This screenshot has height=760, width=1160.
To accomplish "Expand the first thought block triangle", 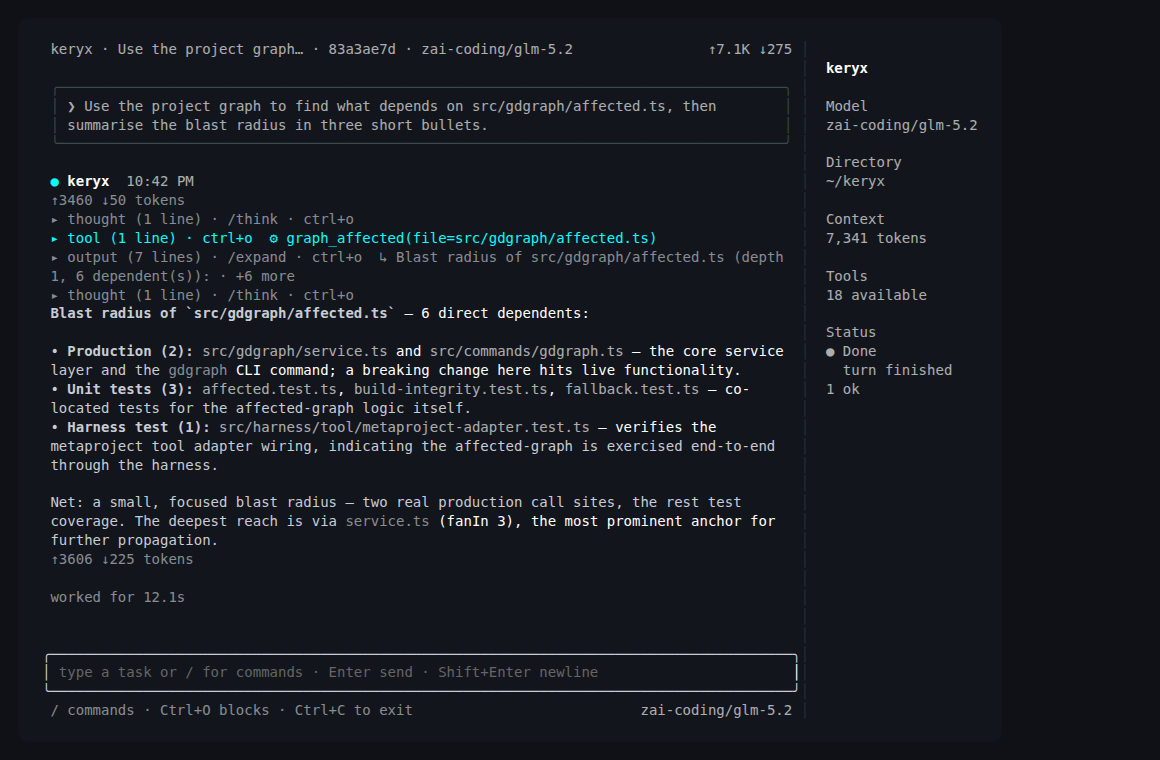I will coord(55,220).
